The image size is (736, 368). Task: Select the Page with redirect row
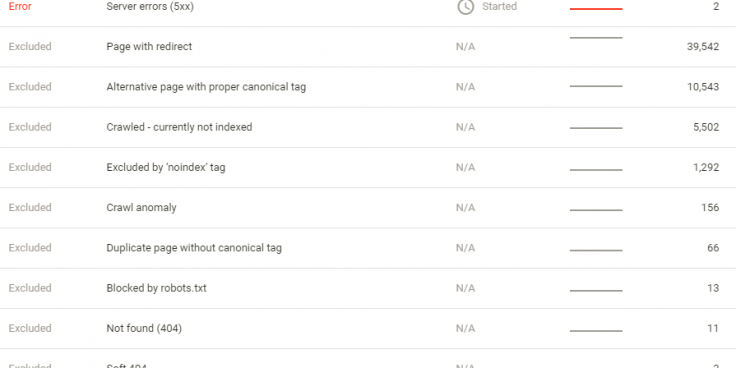click(368, 47)
